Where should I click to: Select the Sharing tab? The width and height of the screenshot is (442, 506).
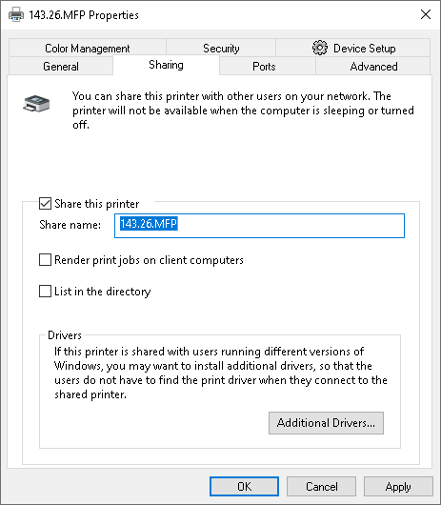pos(166,65)
